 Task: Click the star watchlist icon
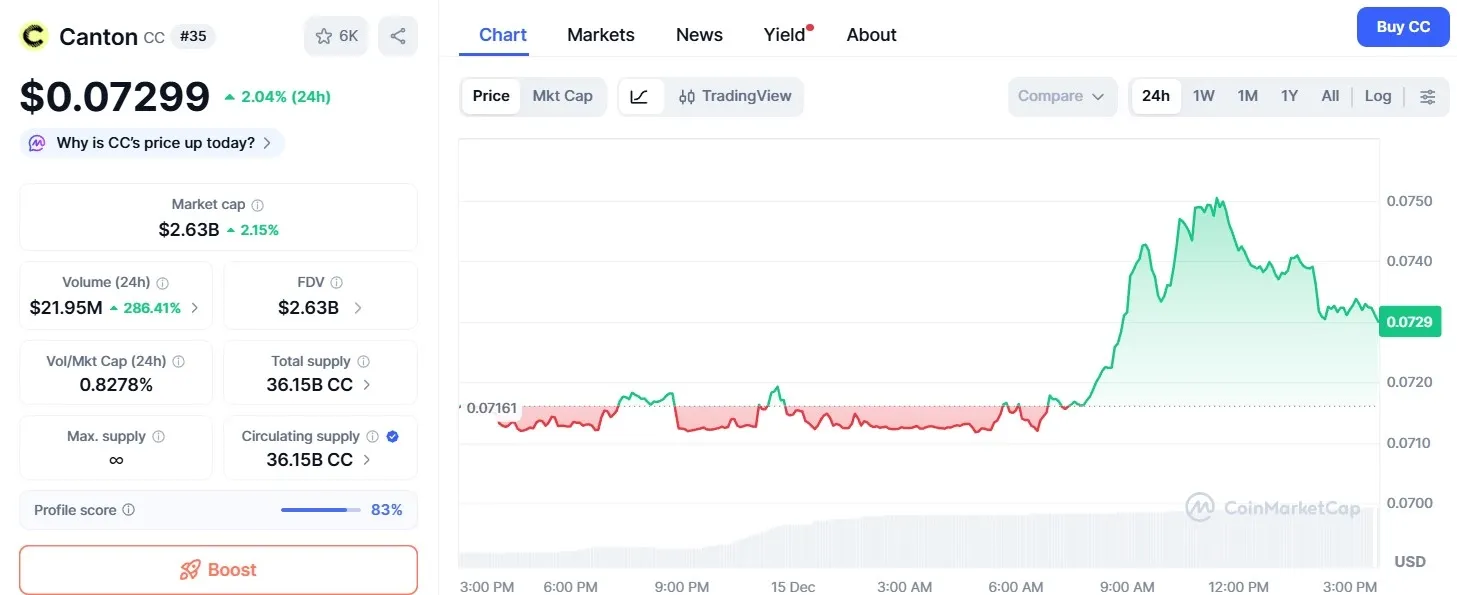tap(324, 36)
